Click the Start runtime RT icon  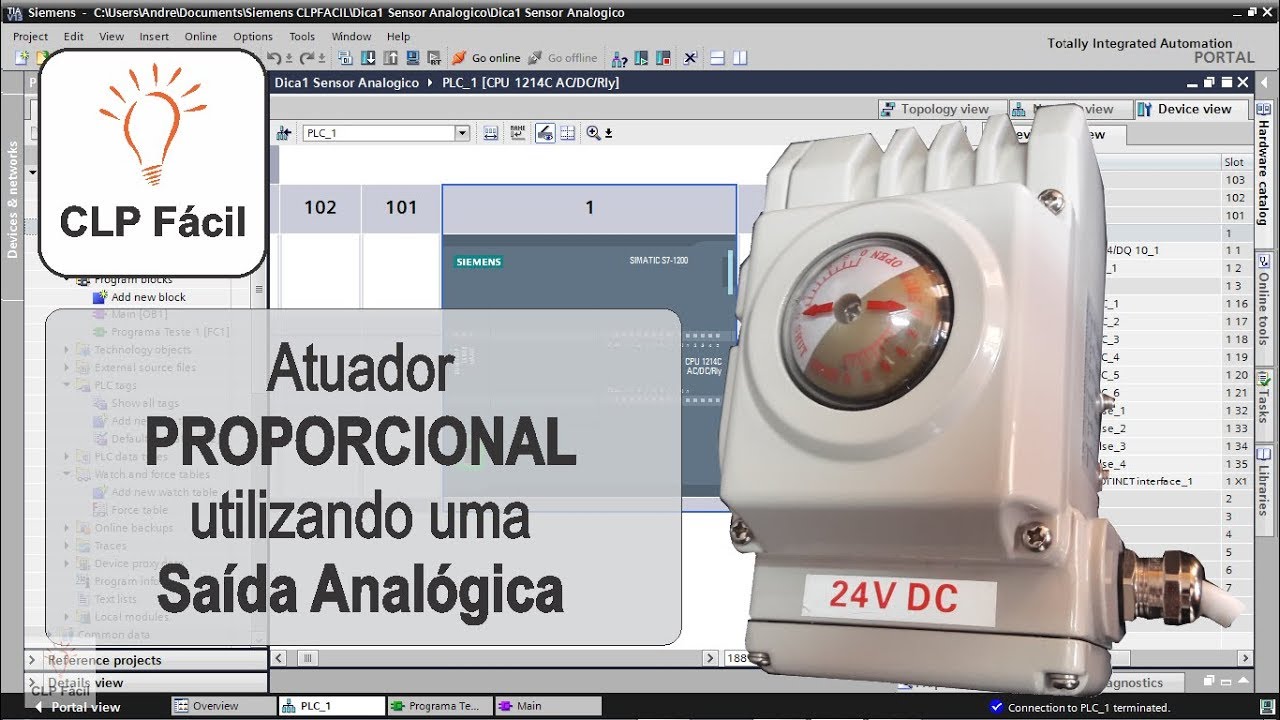434,58
